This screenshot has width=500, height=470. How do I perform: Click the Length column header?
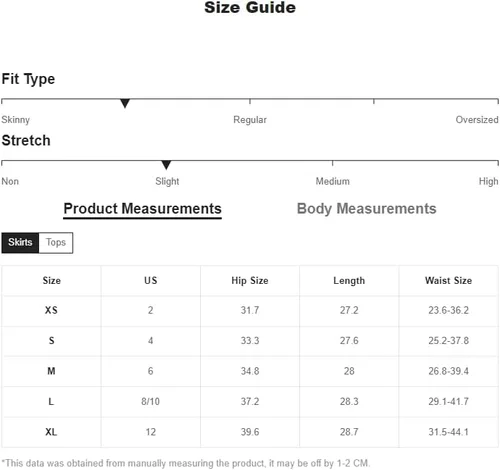pyautogui.click(x=349, y=281)
